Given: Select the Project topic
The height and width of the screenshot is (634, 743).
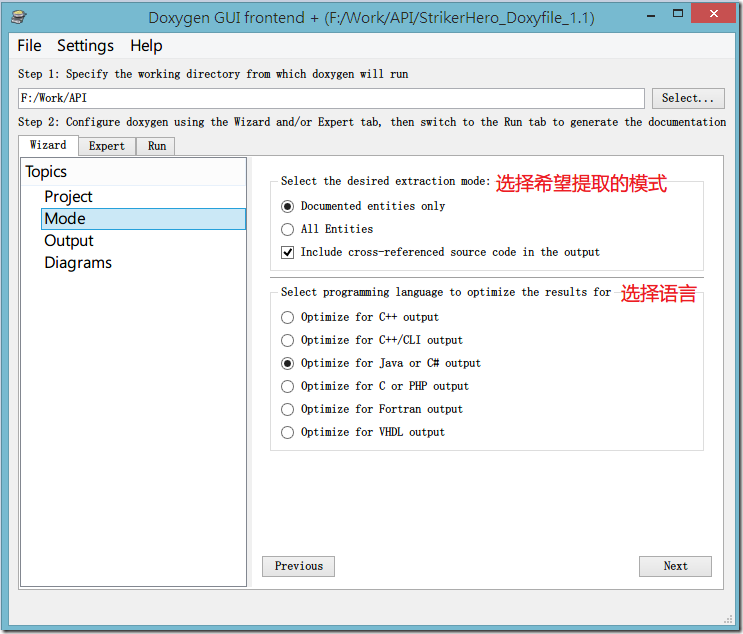Looking at the screenshot, I should tap(68, 196).
